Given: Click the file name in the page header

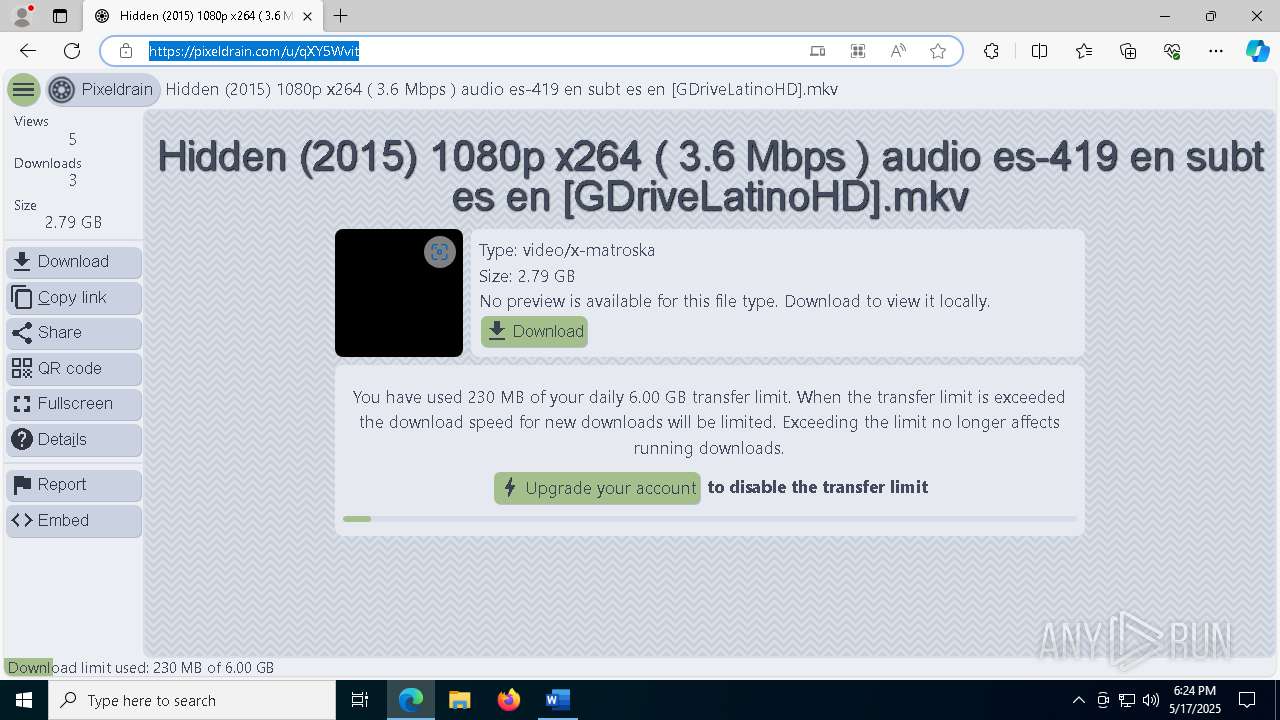Looking at the screenshot, I should (x=501, y=90).
